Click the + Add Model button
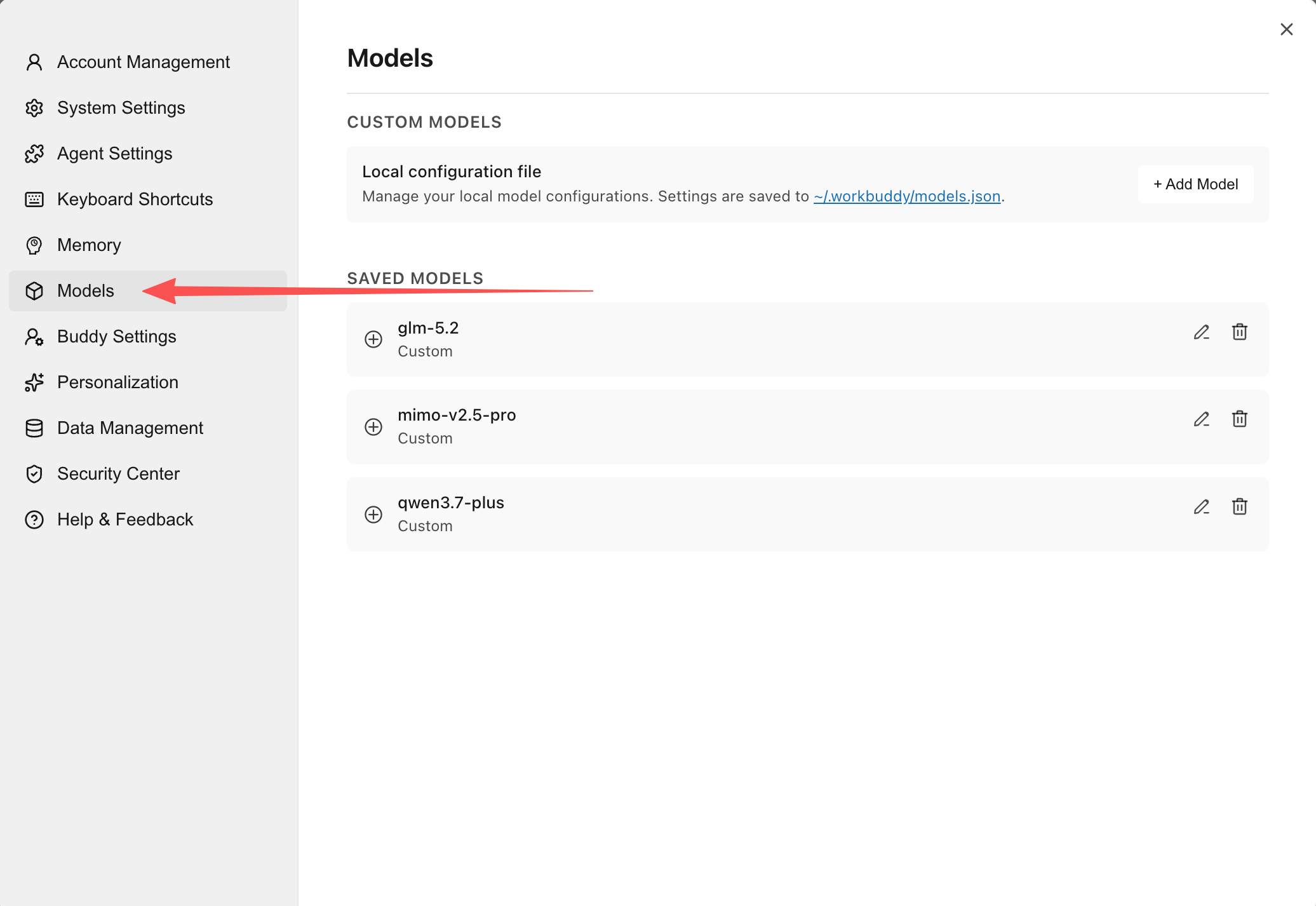The width and height of the screenshot is (1316, 906). pos(1195,184)
